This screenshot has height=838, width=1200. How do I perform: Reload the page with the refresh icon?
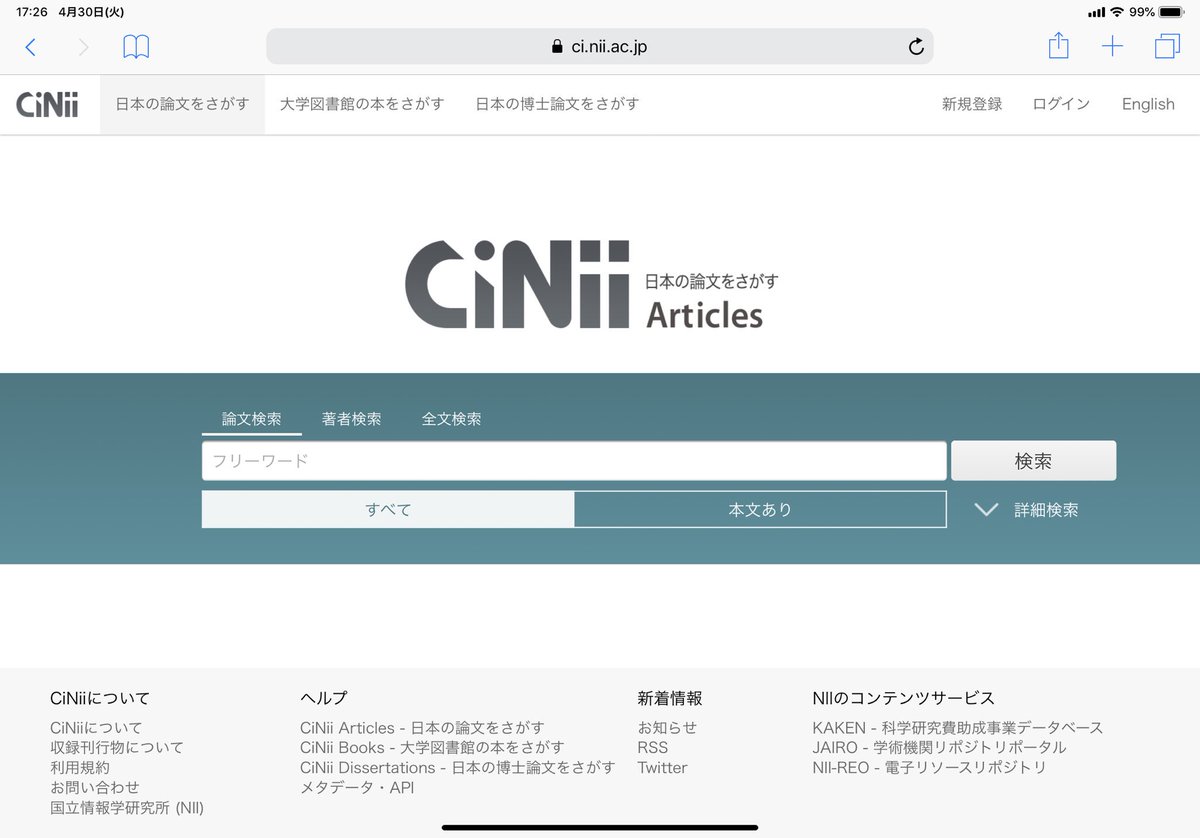tap(916, 47)
